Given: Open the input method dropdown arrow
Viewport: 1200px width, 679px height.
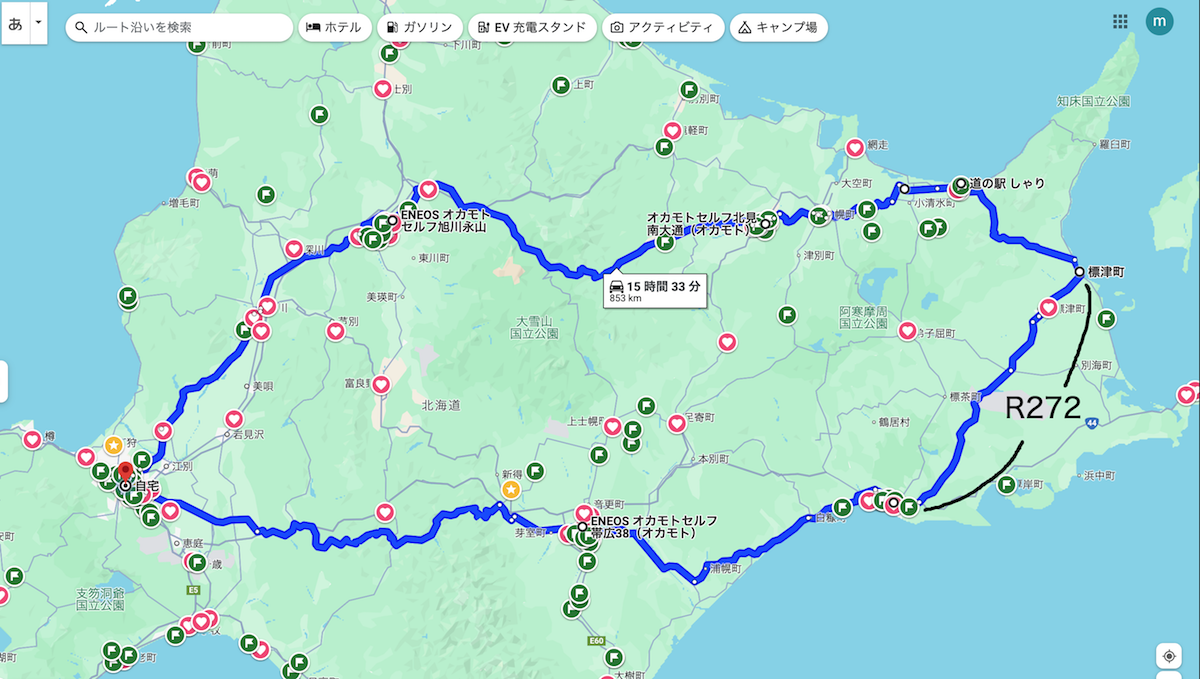Looking at the screenshot, I should point(38,22).
